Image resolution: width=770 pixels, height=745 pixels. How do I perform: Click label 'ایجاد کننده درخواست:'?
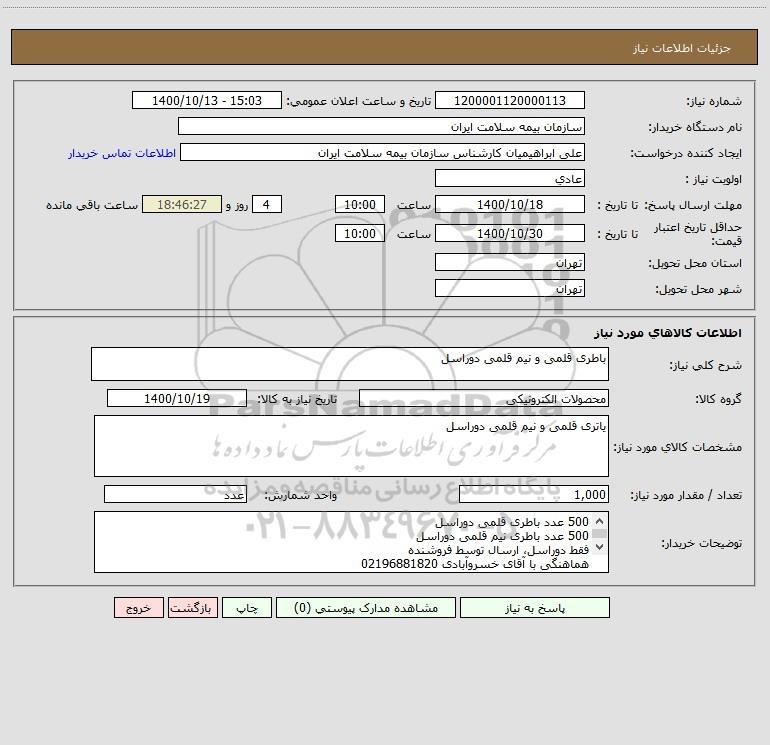686,153
